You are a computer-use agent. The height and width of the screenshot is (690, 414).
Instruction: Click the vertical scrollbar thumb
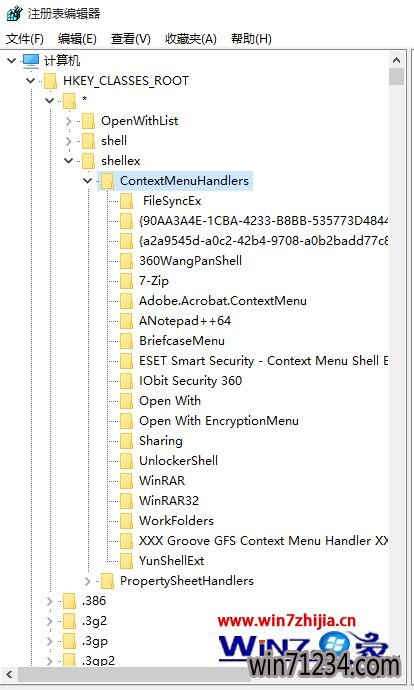(396, 77)
